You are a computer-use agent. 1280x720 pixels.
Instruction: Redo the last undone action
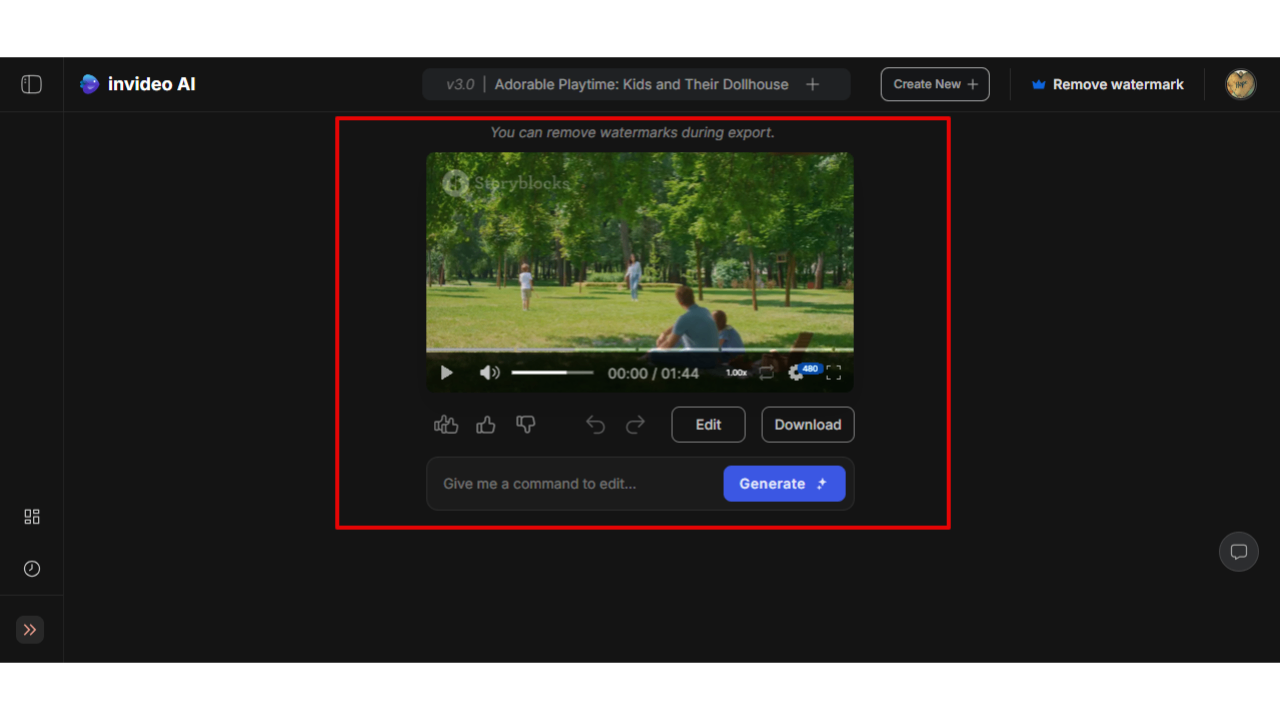[635, 424]
